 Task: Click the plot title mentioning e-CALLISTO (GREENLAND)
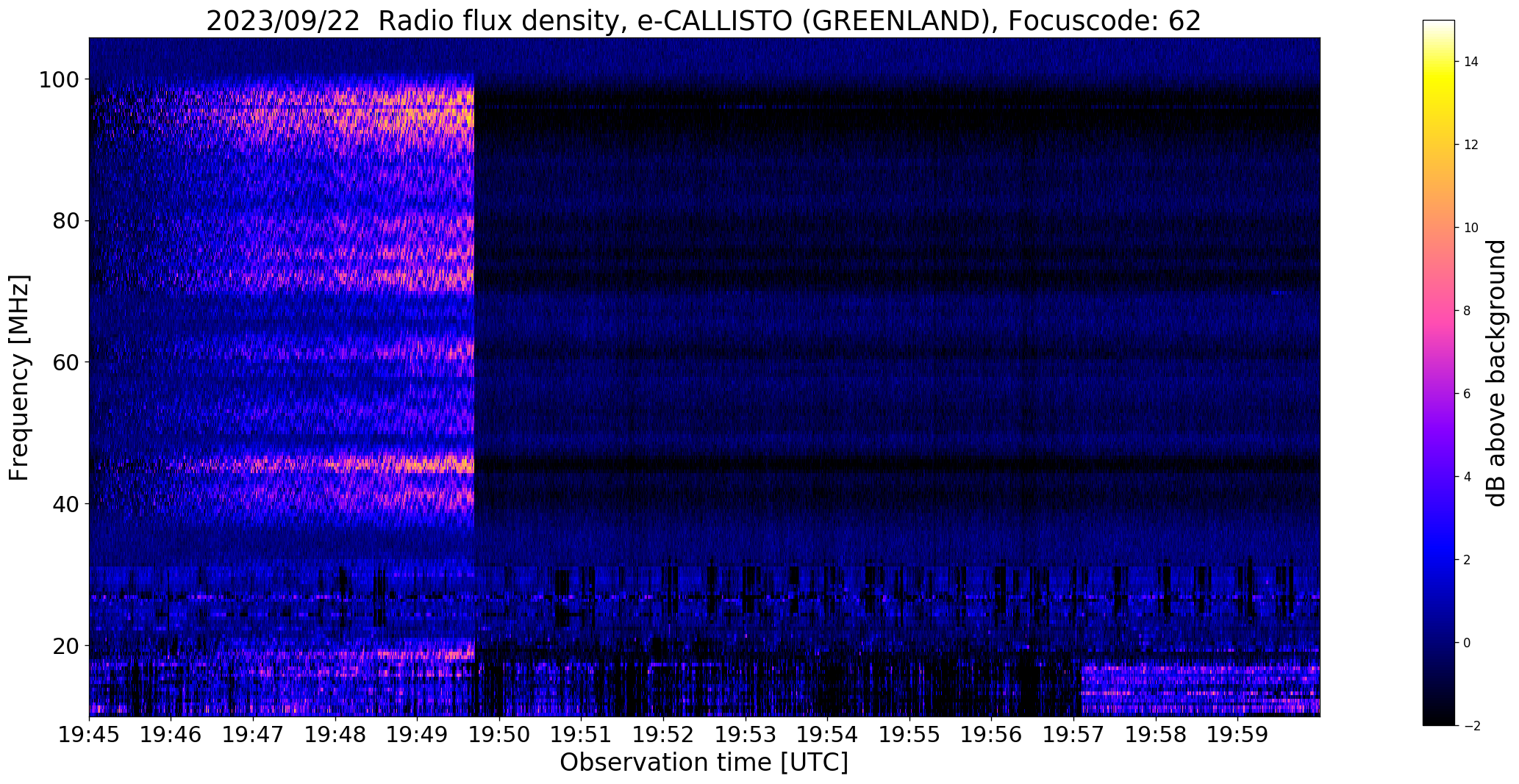(x=704, y=20)
